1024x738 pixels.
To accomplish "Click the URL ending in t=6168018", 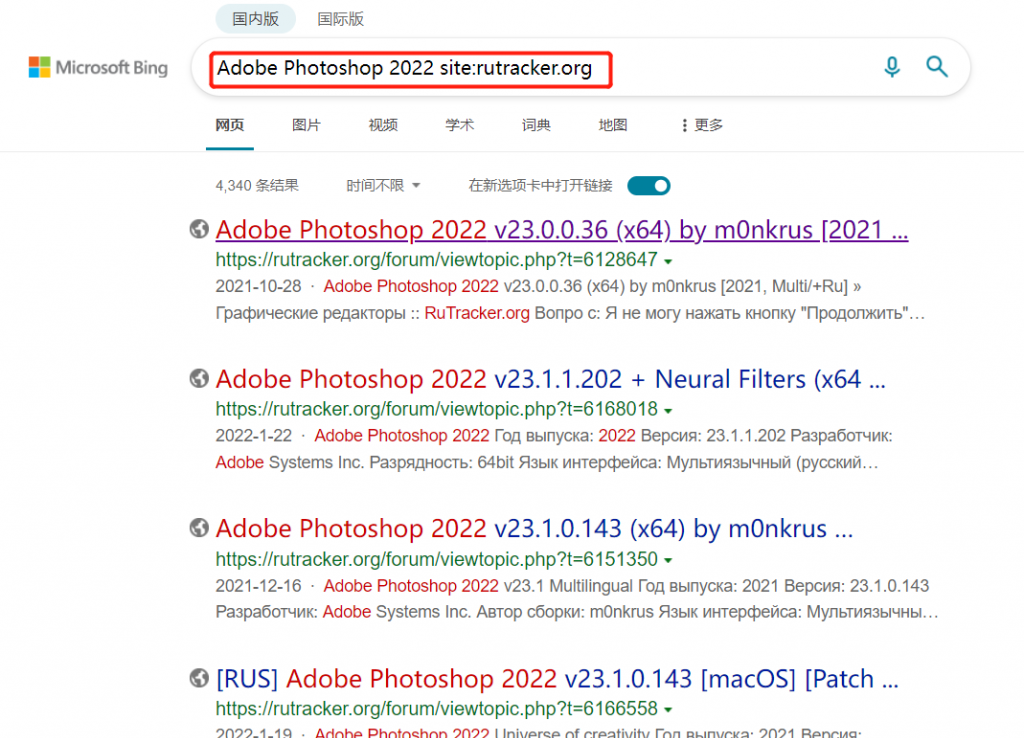I will (x=436, y=409).
